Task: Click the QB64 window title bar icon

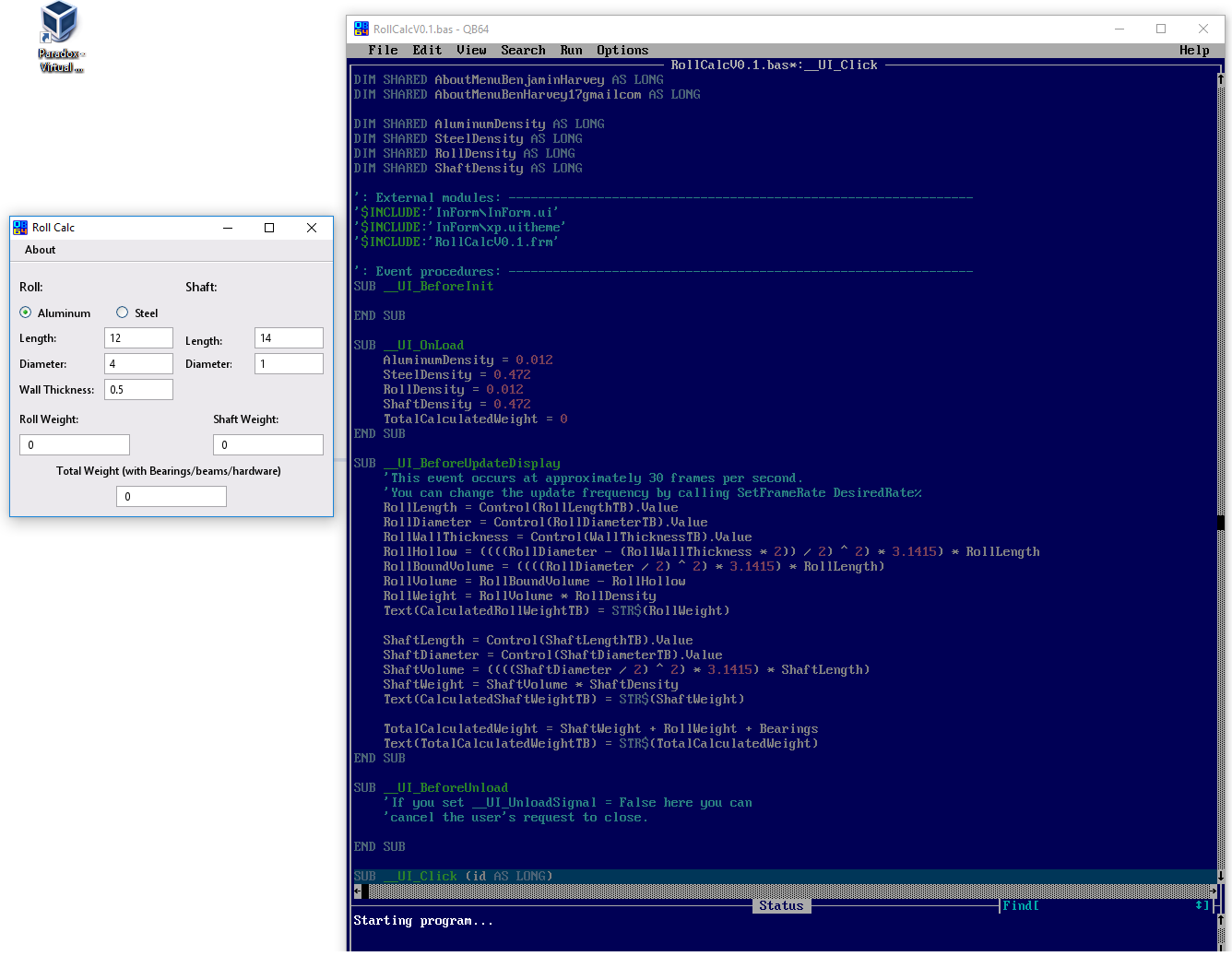Action: 361,29
